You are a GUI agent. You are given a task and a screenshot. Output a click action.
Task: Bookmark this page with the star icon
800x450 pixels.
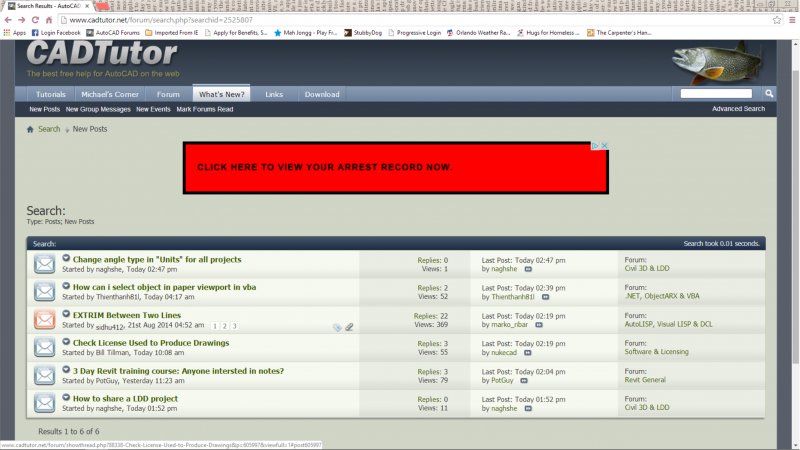click(777, 20)
